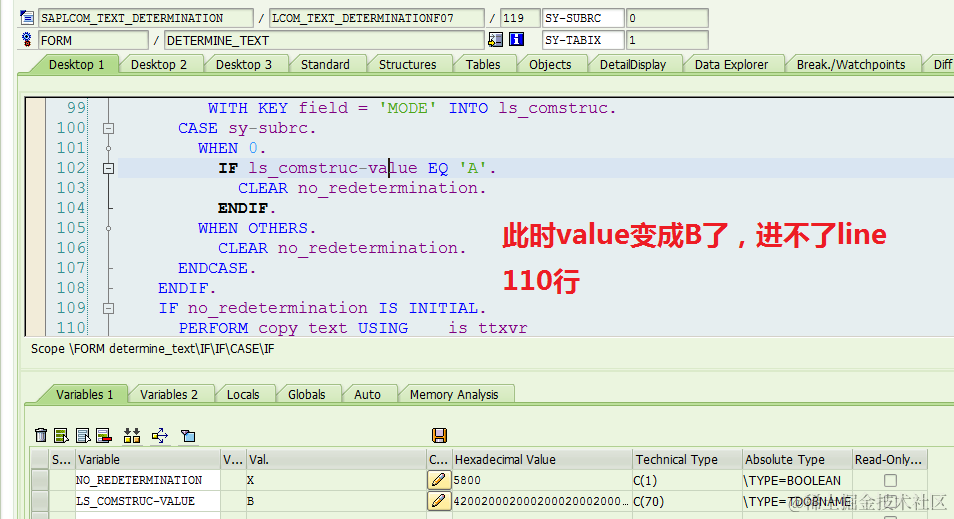The height and width of the screenshot is (519, 954).
Task: Select the Variables 1 tab
Action: [x=84, y=394]
